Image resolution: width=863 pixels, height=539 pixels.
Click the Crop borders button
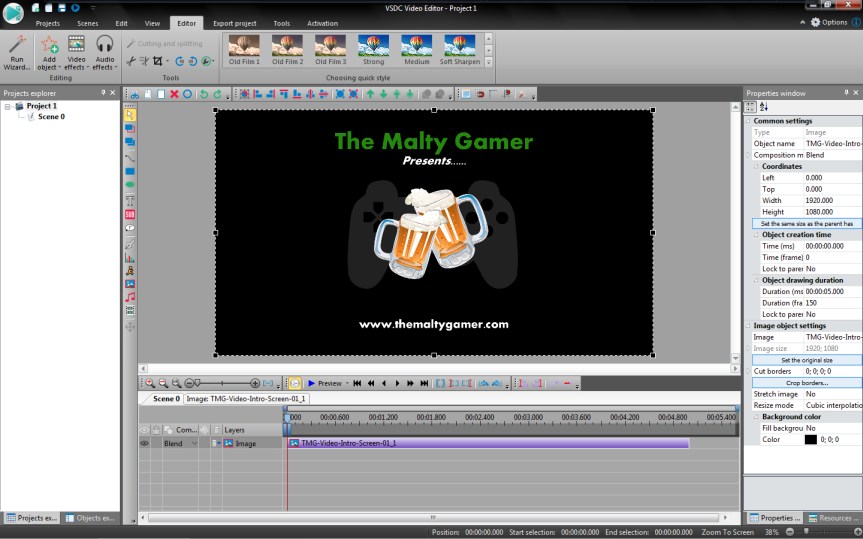[807, 383]
